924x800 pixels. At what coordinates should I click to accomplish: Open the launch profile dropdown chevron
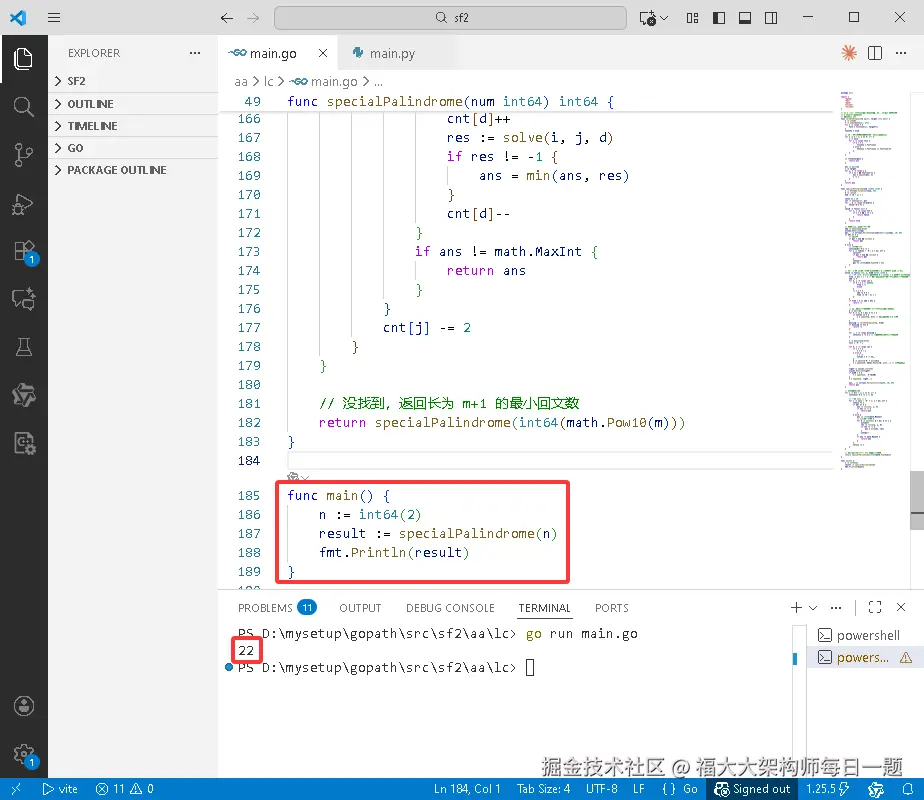pos(813,607)
